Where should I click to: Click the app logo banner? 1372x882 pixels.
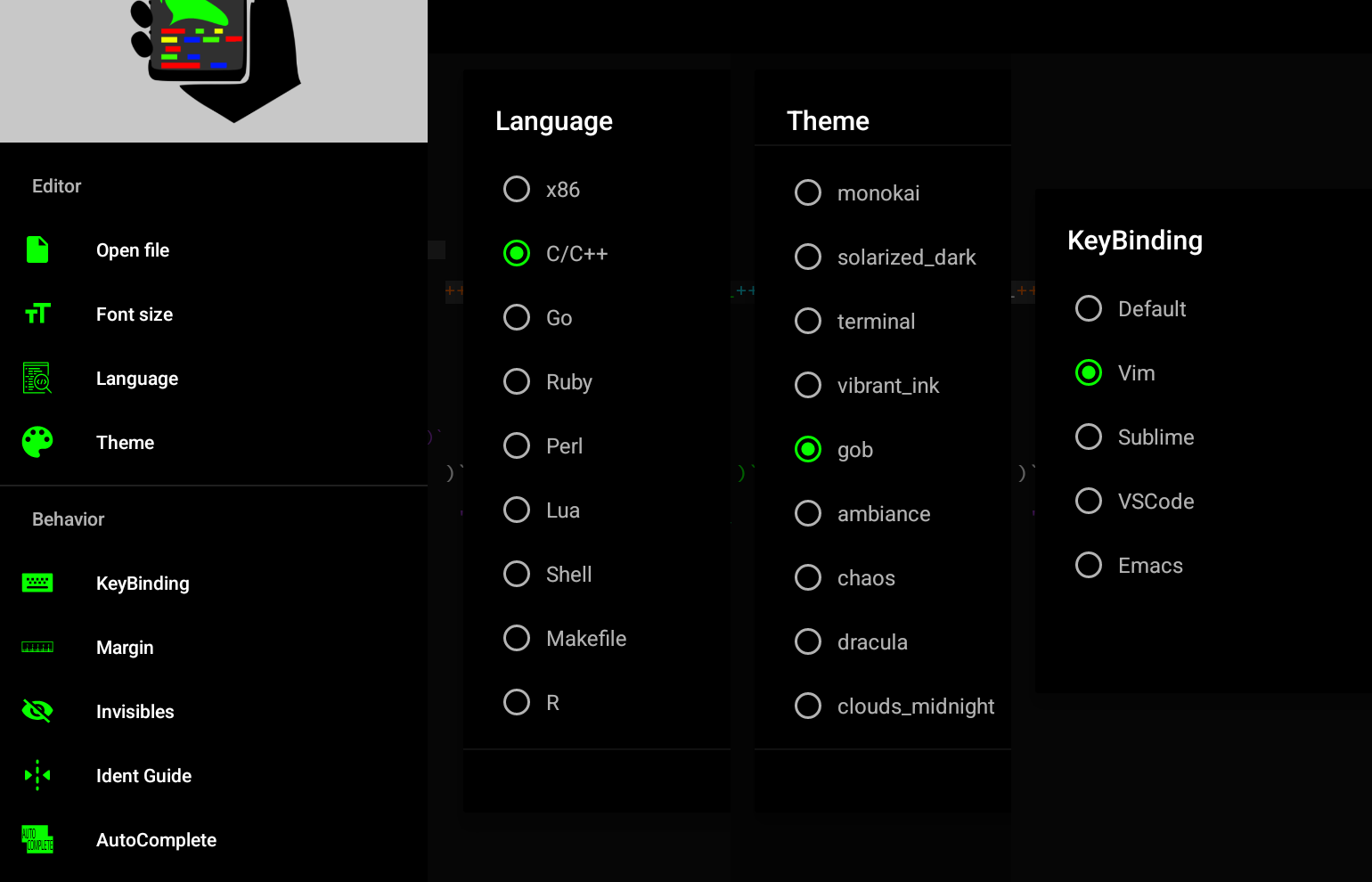point(214,70)
